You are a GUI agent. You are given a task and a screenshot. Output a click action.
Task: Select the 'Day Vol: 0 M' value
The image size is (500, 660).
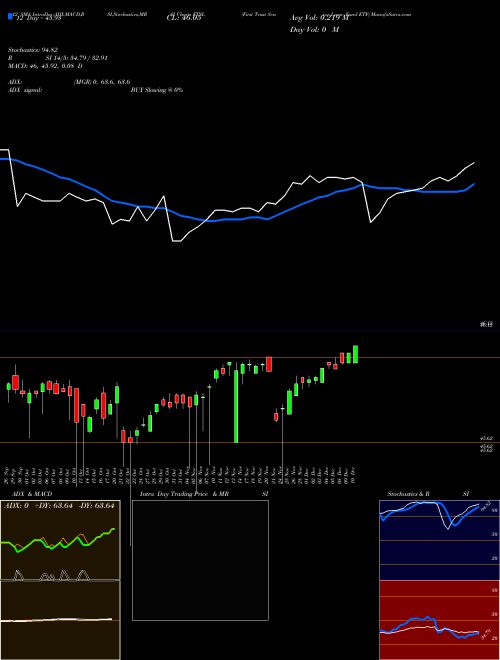(x=314, y=29)
